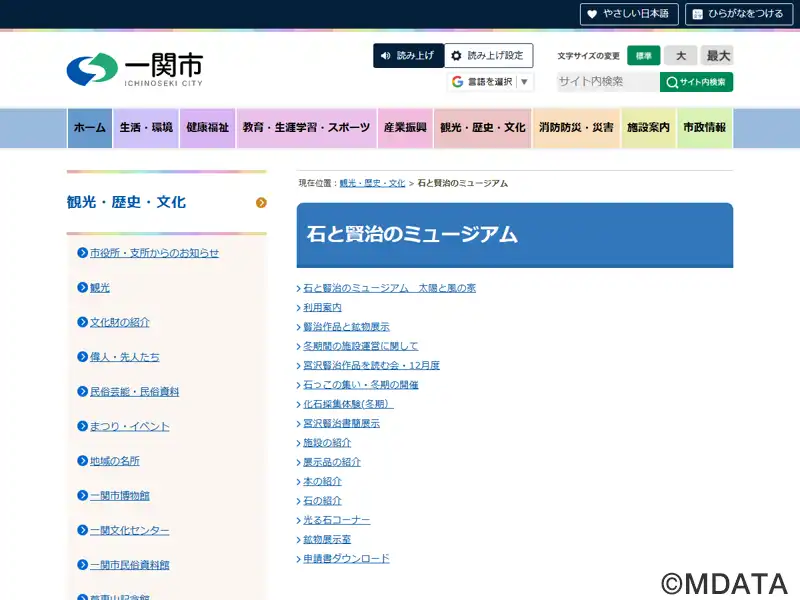
Task: Click the 観光・歴史・文化 breadcrumb link
Action: [372, 184]
